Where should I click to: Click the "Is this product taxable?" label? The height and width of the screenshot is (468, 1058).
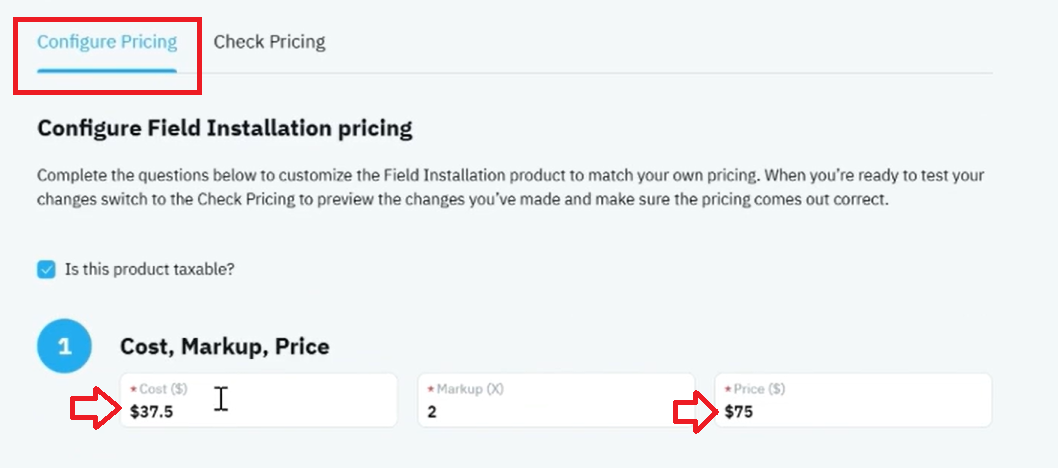(149, 270)
